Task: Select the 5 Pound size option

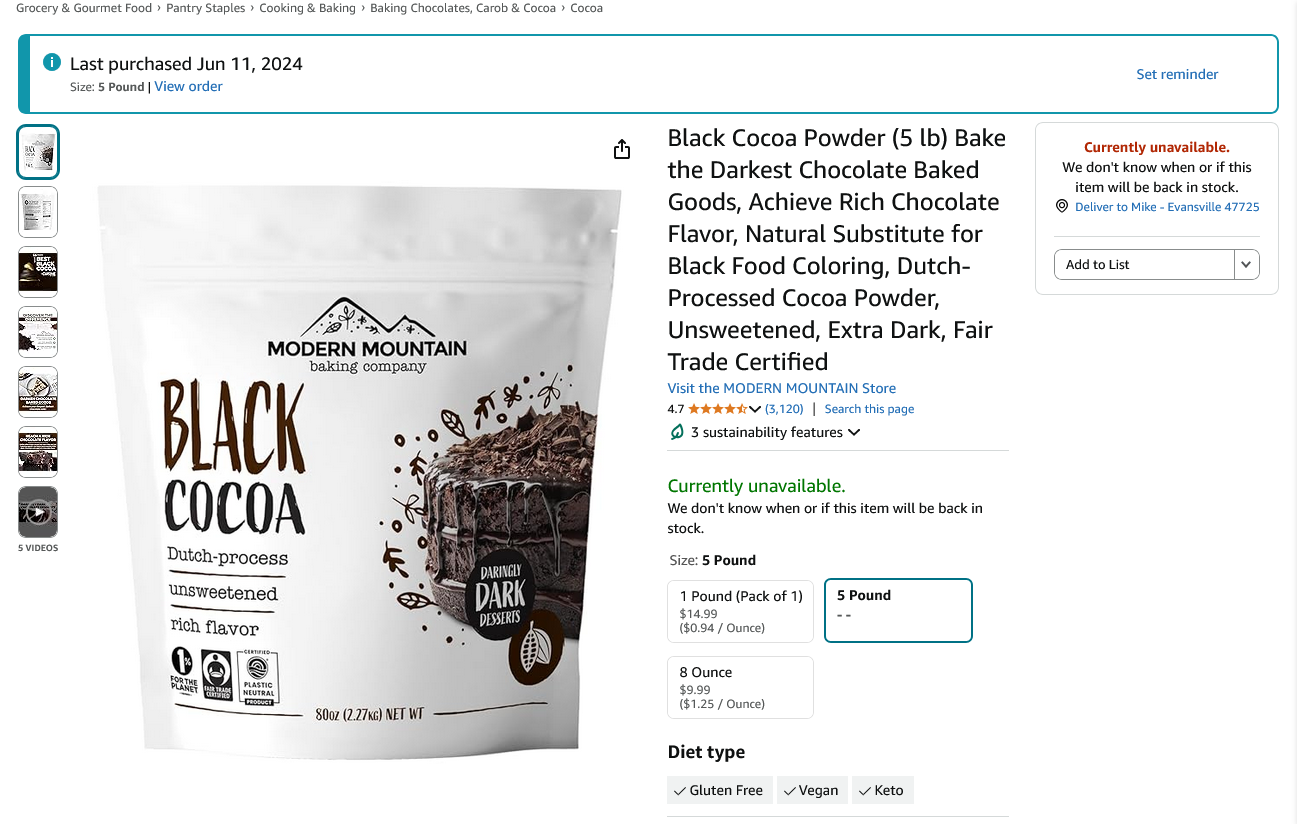Action: coord(898,611)
